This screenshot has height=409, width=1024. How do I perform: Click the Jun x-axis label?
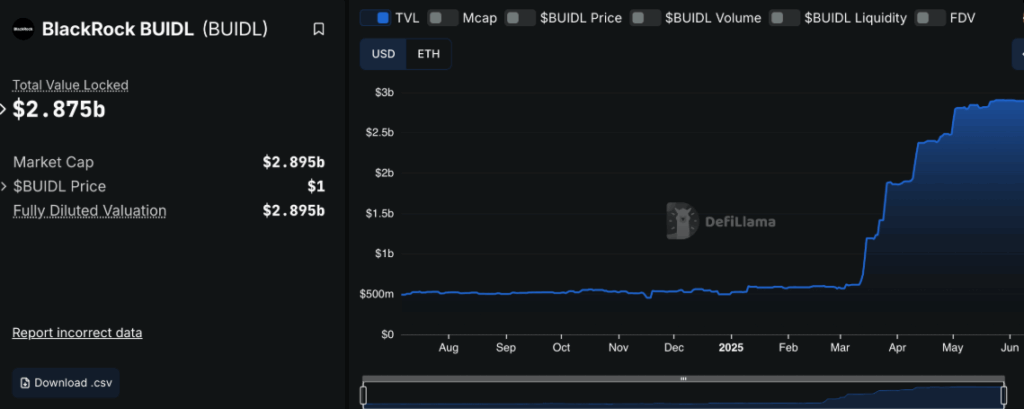coord(1009,348)
